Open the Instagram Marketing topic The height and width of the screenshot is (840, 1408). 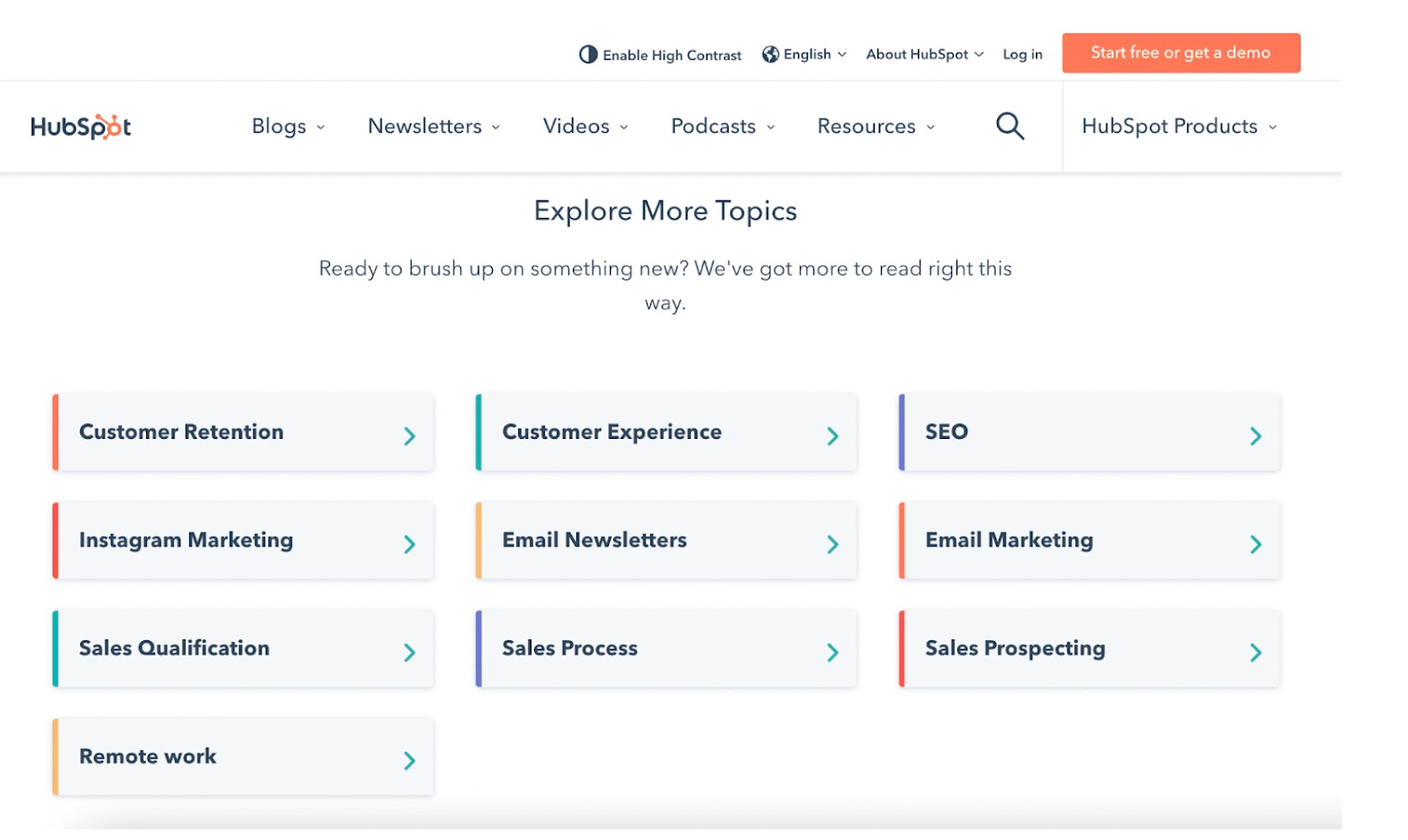tap(243, 540)
